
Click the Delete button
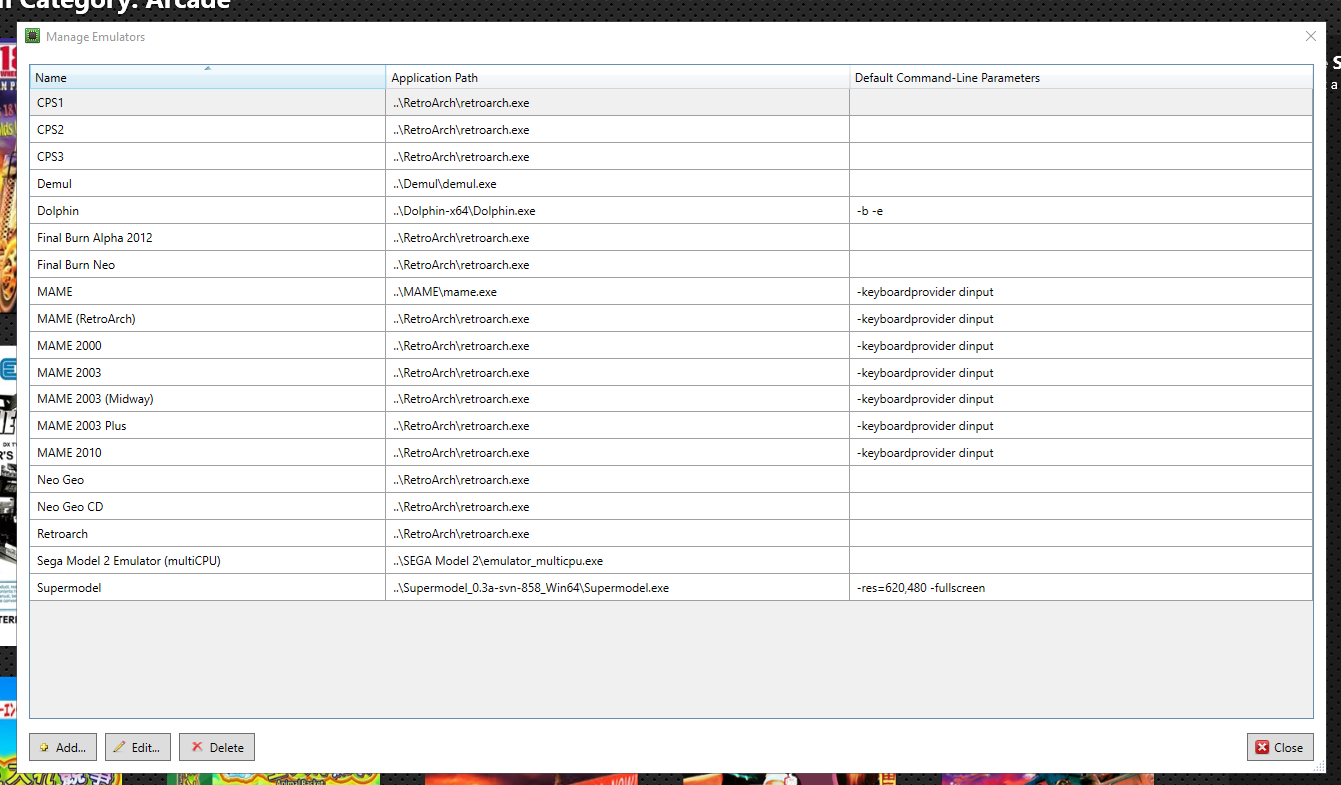click(217, 747)
